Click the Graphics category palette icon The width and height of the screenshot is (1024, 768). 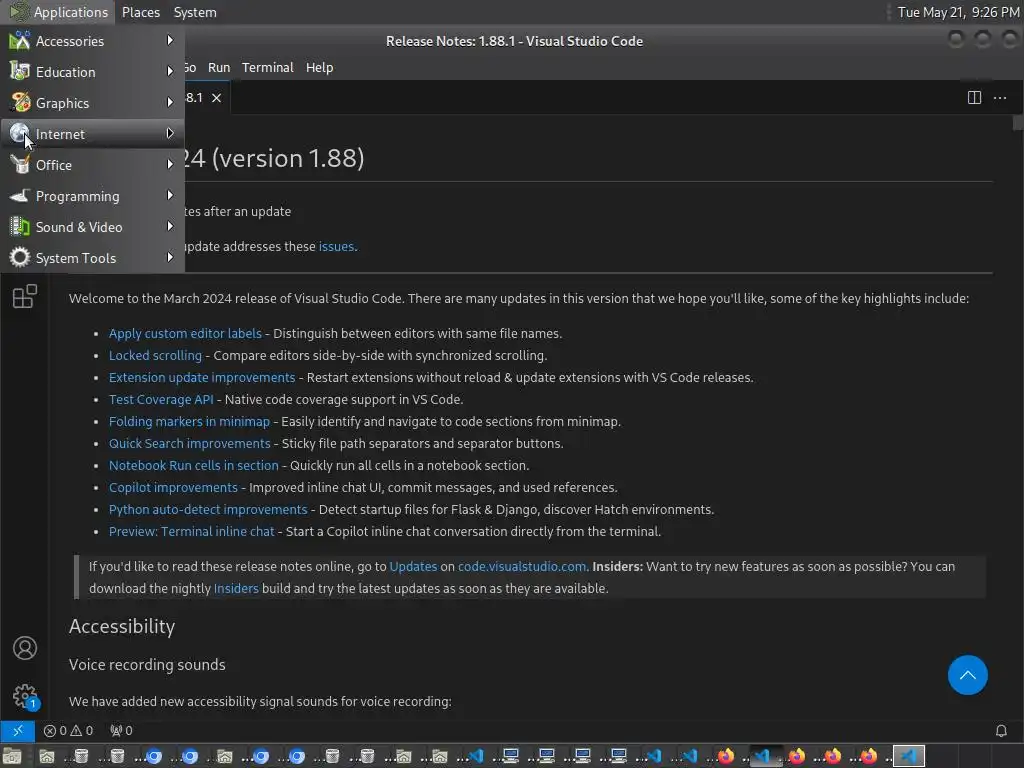20,103
